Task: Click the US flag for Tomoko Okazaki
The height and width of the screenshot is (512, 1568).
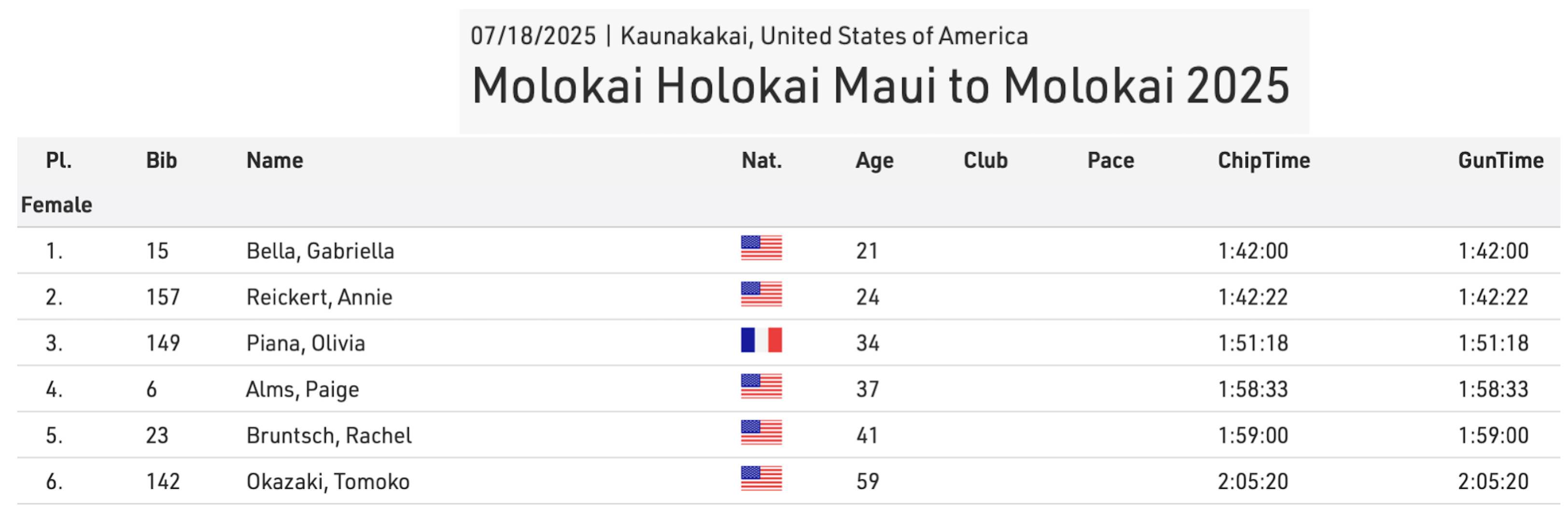Action: point(761,479)
